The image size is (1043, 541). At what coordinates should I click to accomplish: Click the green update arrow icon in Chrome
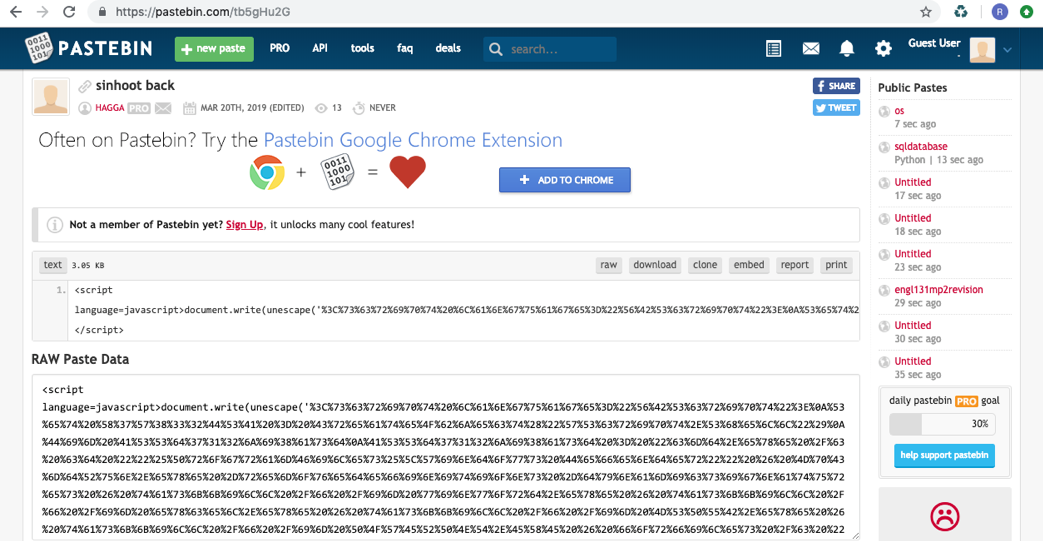coord(1027,12)
